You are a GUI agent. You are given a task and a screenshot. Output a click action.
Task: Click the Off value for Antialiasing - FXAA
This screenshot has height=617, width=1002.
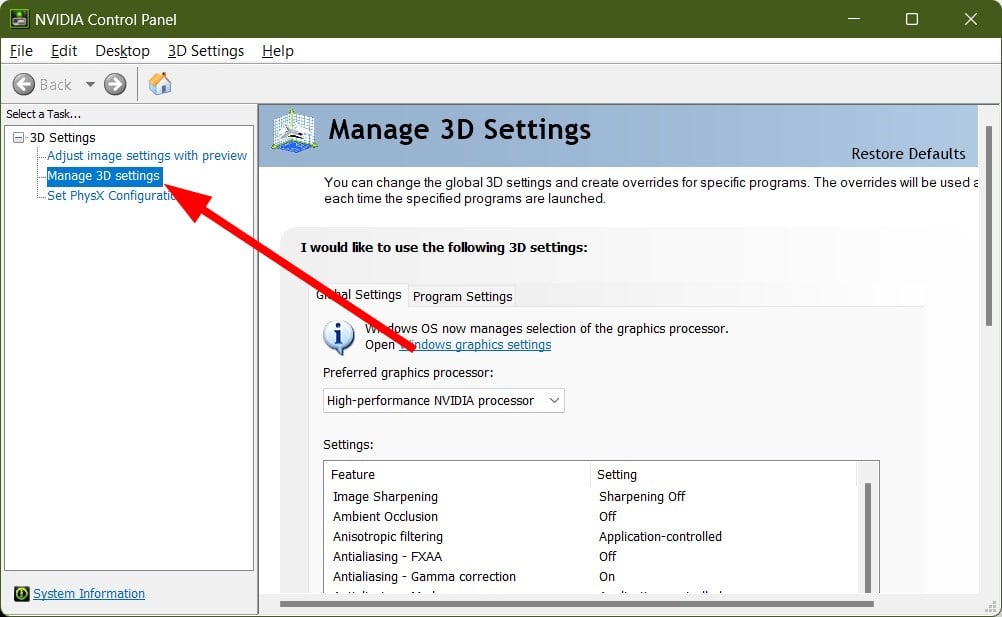click(x=608, y=557)
